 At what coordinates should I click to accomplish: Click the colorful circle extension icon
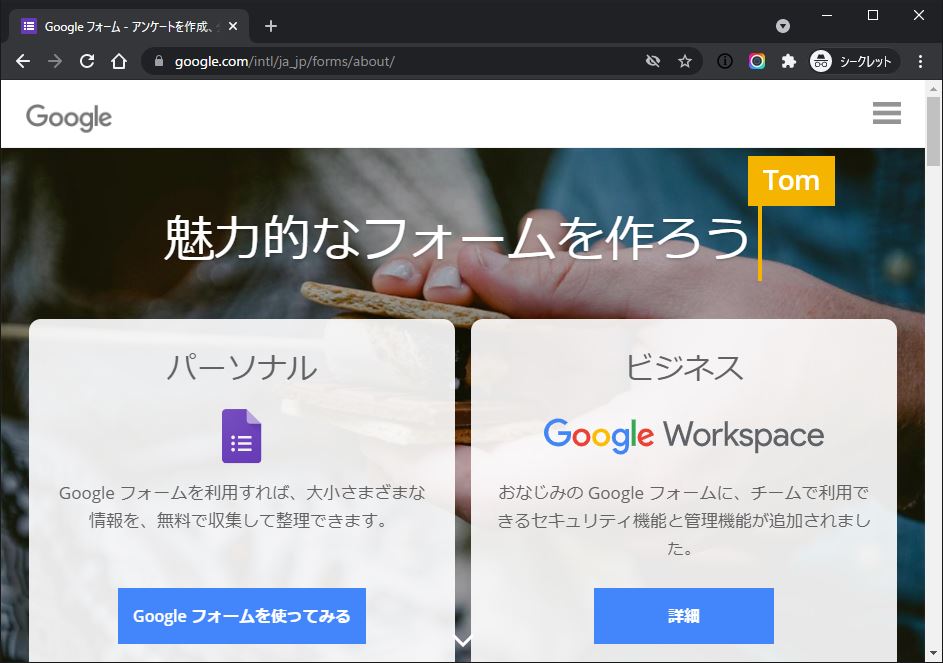pyautogui.click(x=757, y=61)
